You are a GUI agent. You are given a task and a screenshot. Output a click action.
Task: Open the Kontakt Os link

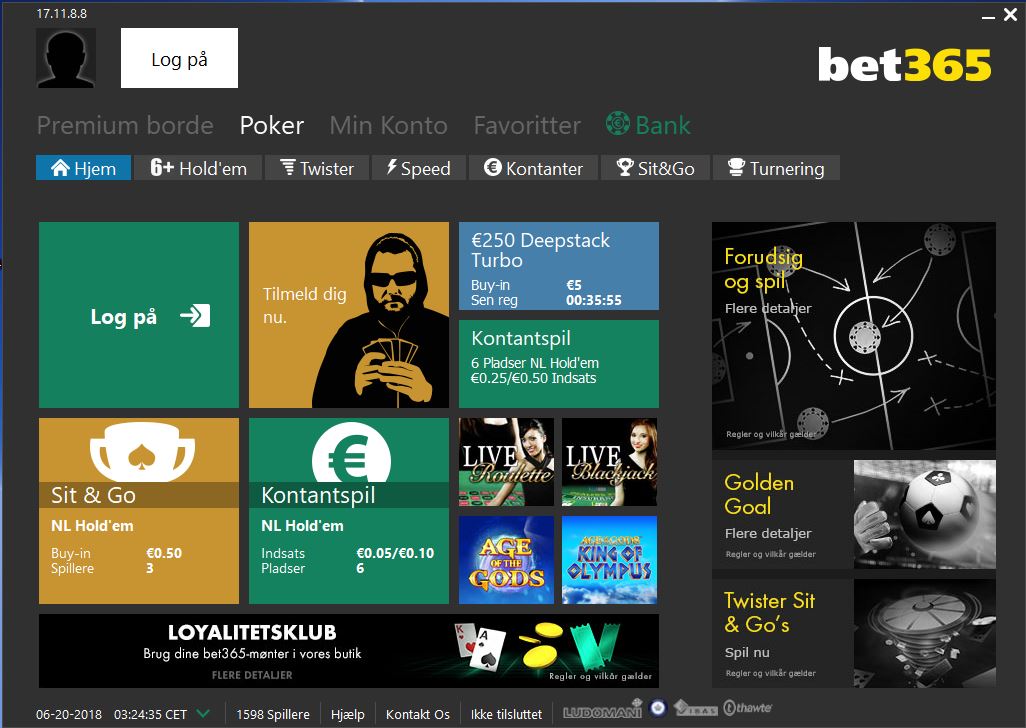[417, 714]
